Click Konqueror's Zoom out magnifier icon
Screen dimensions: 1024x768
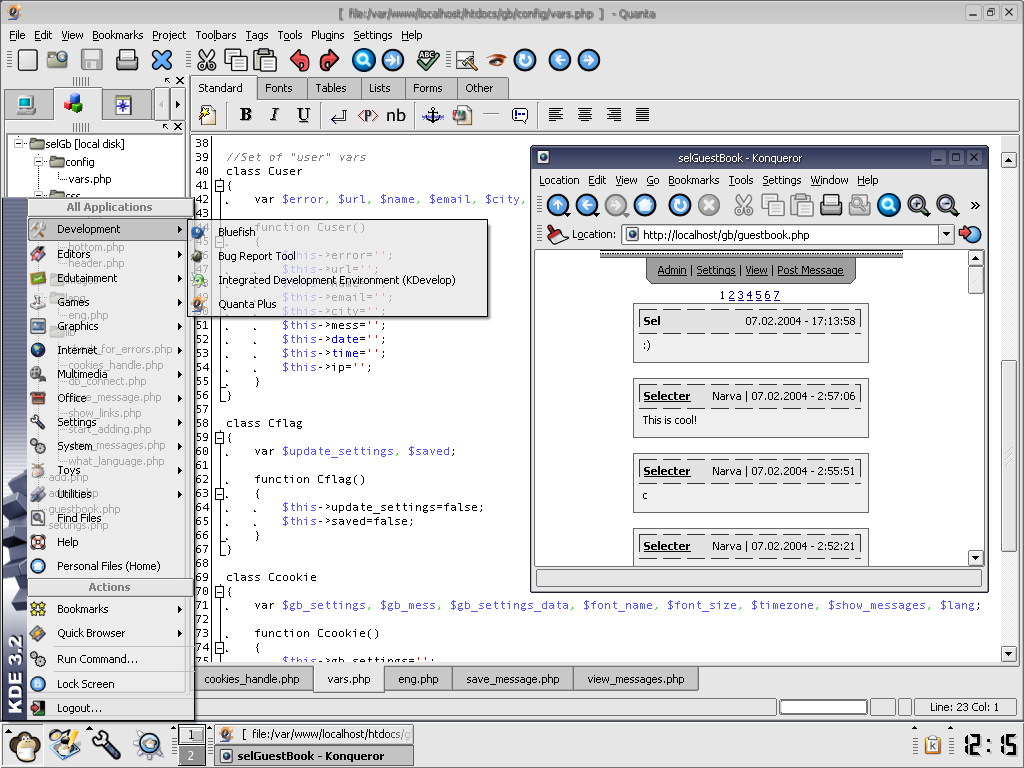(947, 205)
